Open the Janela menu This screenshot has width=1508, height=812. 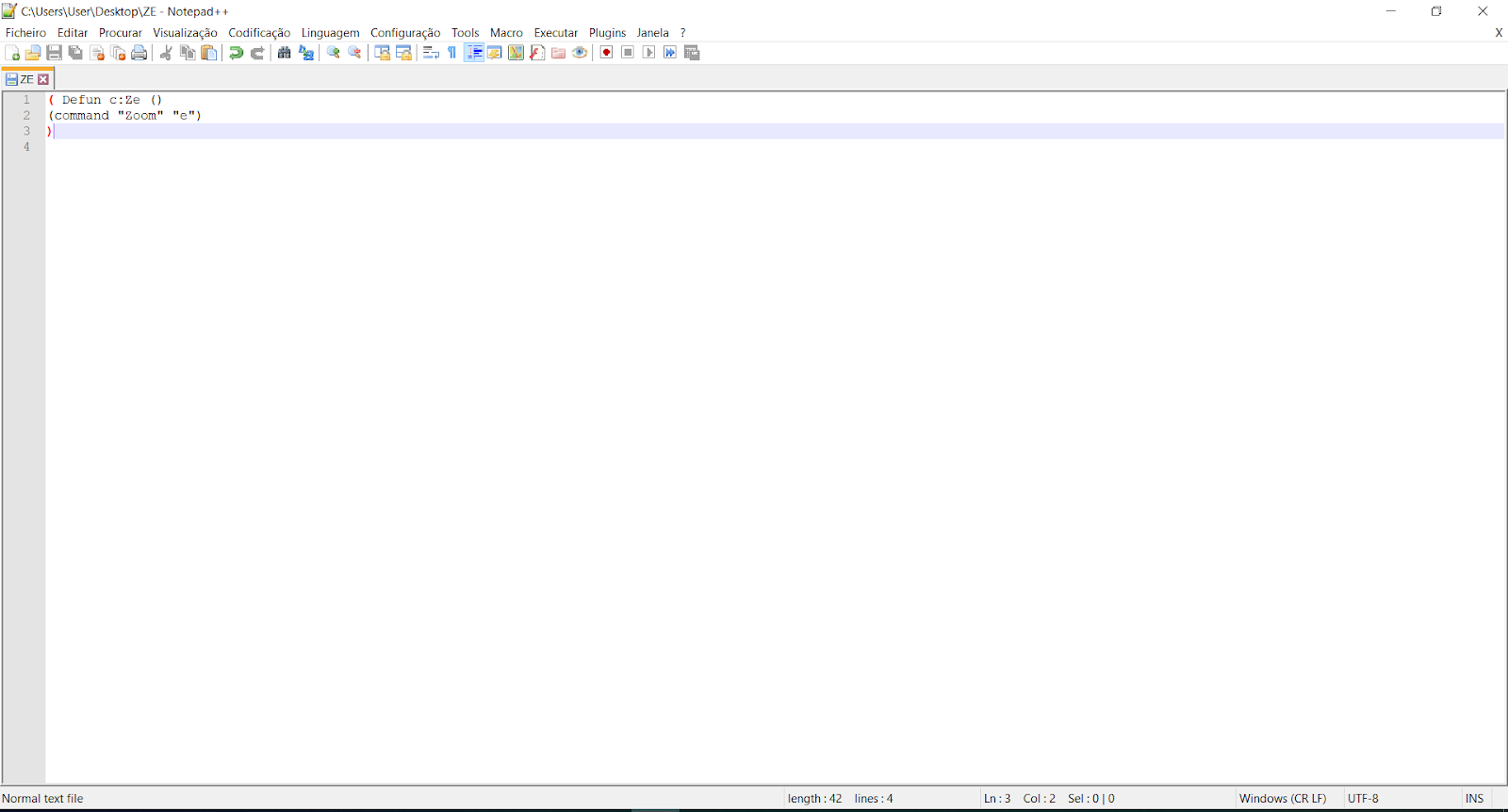pyautogui.click(x=653, y=33)
